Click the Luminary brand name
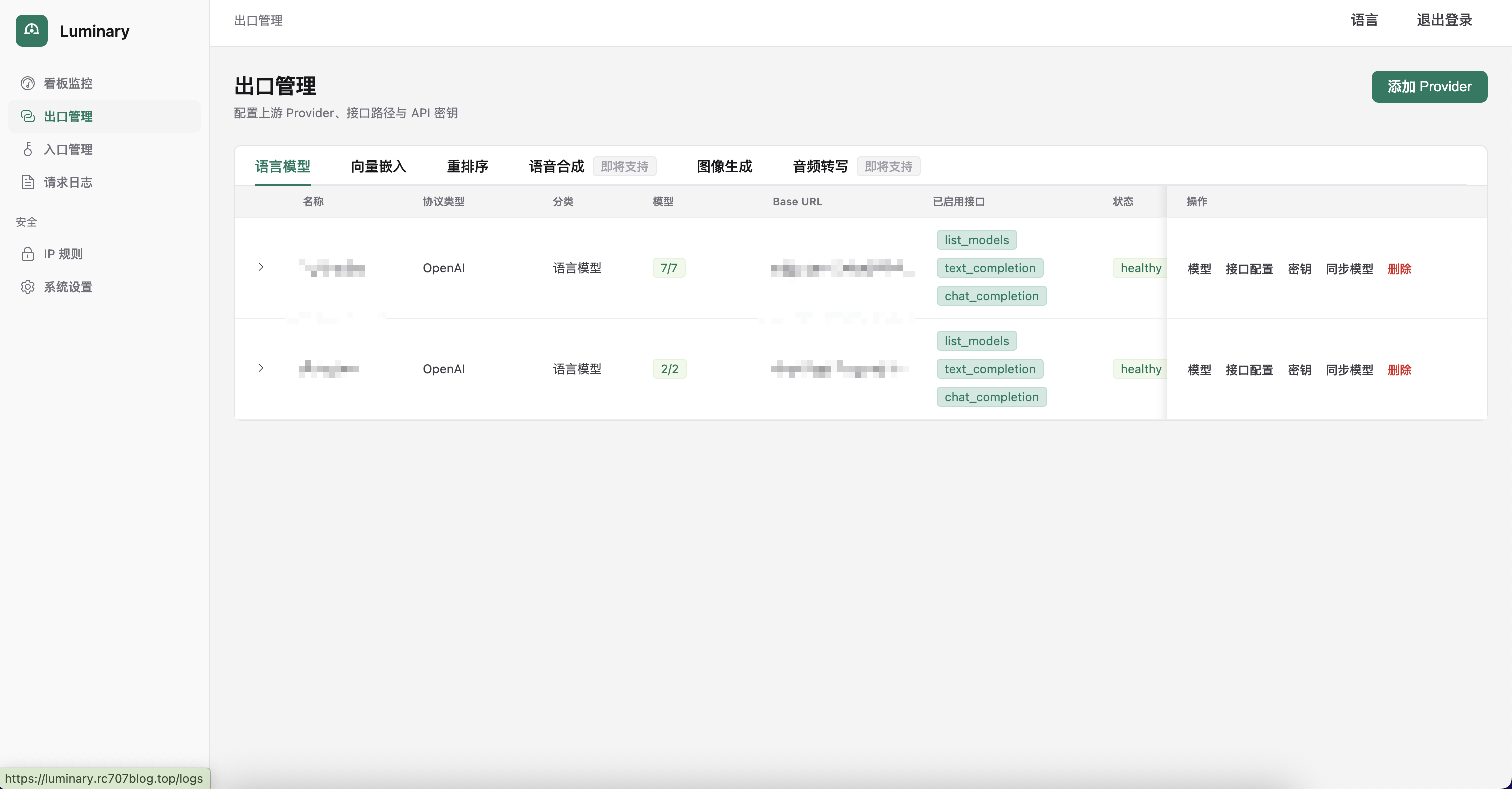 pyautogui.click(x=94, y=31)
